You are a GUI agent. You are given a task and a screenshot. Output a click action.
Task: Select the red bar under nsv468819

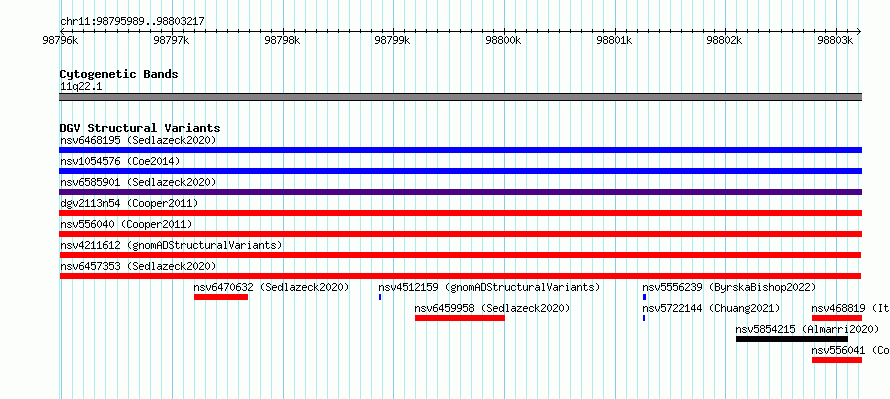(837, 318)
